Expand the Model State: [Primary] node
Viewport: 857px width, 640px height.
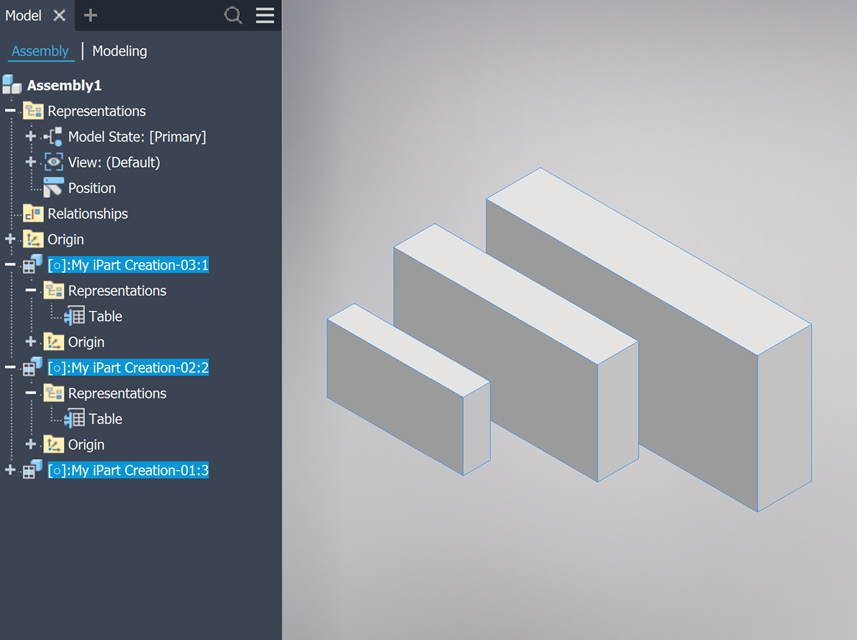coord(31,137)
